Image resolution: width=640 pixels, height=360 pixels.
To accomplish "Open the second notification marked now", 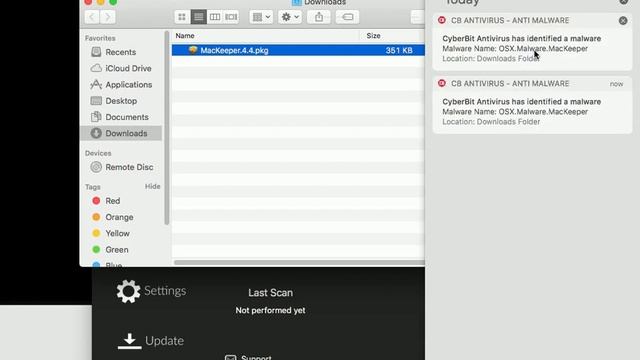I will (532, 105).
